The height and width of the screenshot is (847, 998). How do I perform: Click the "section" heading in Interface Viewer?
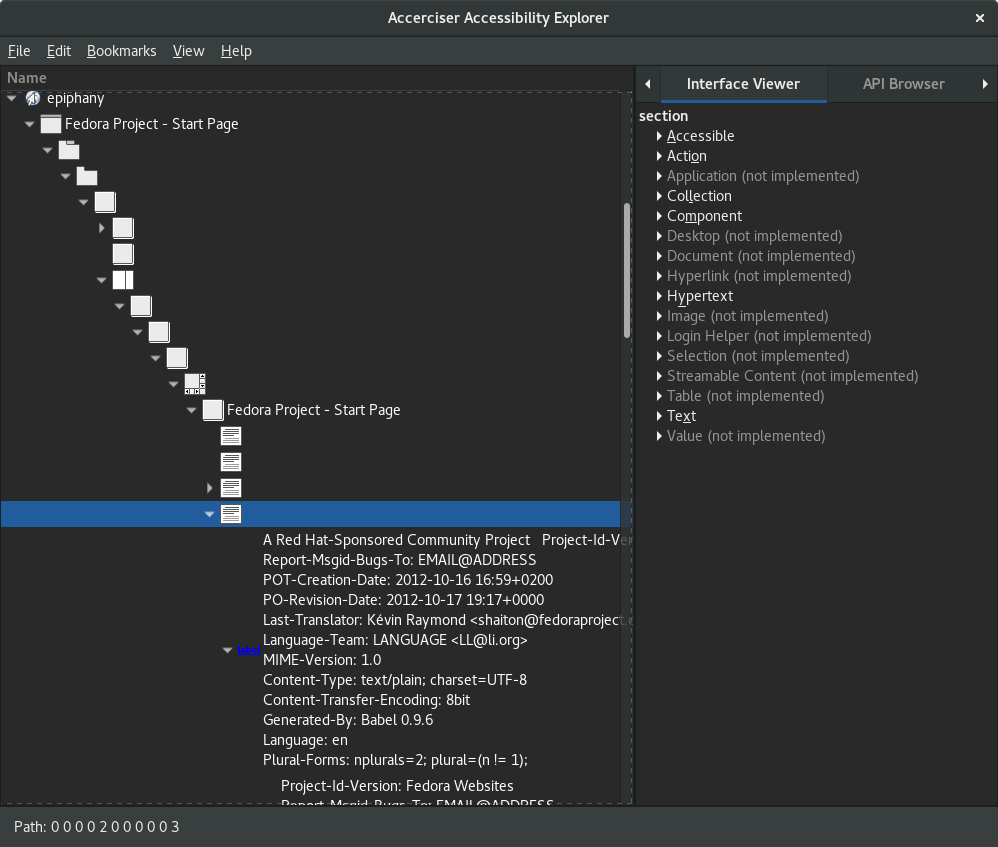tap(664, 116)
